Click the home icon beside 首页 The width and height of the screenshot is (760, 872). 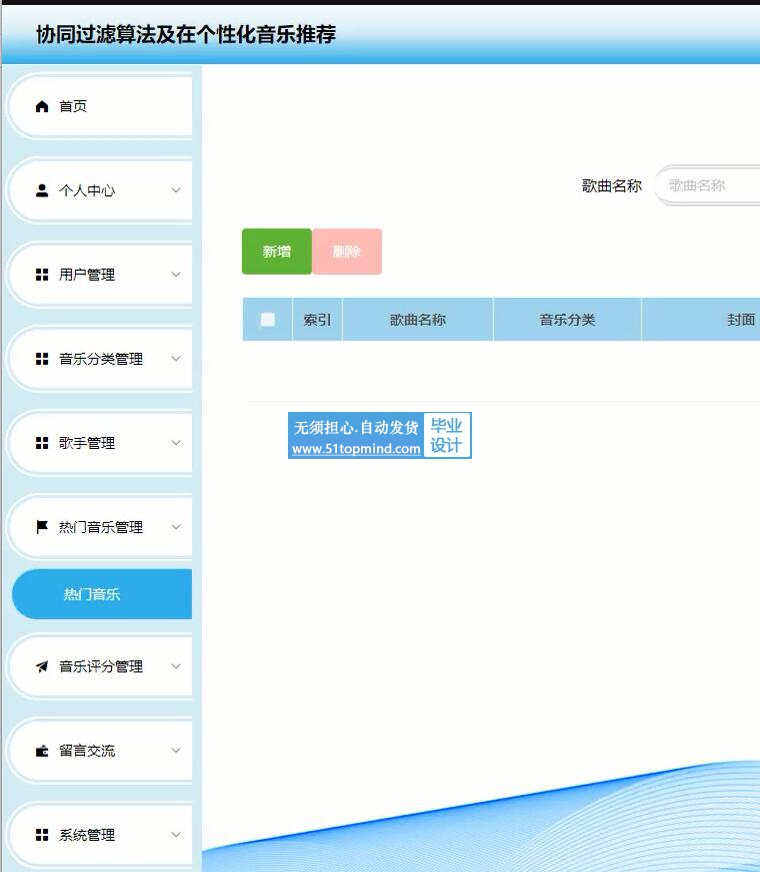[x=42, y=106]
